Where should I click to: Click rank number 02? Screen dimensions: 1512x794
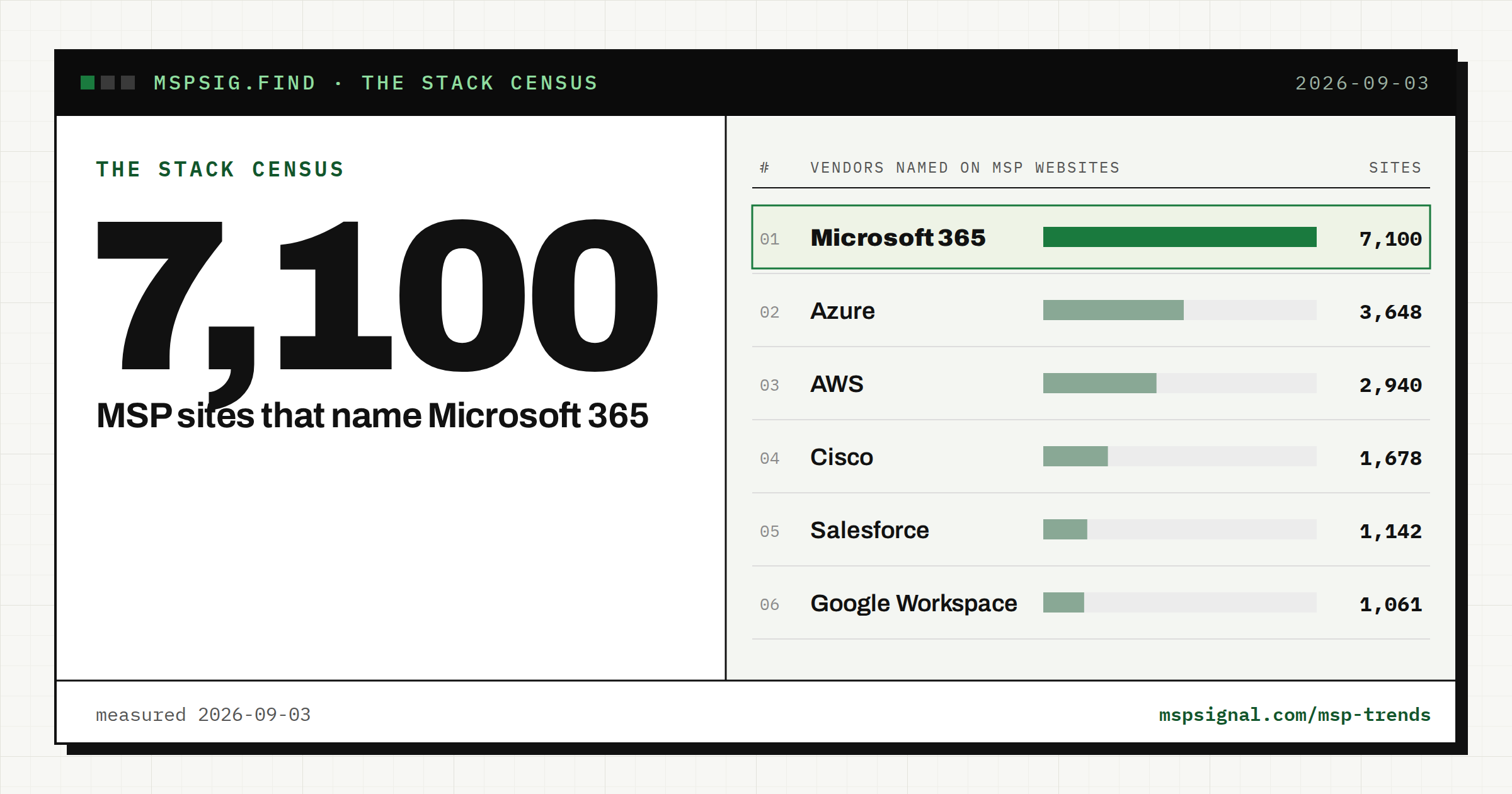coord(769,313)
